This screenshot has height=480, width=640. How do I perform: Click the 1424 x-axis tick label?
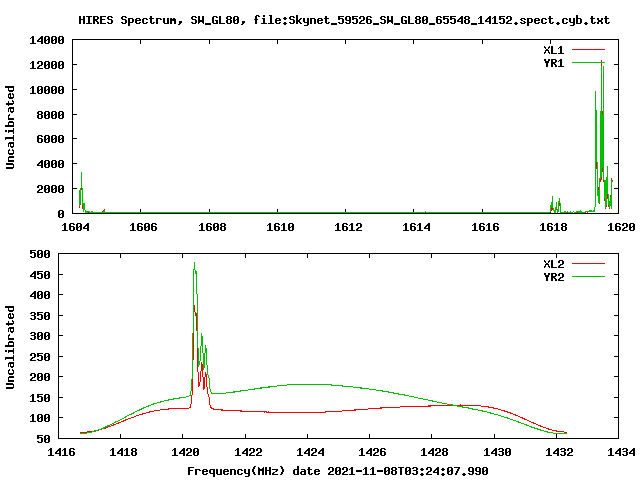coord(310,452)
